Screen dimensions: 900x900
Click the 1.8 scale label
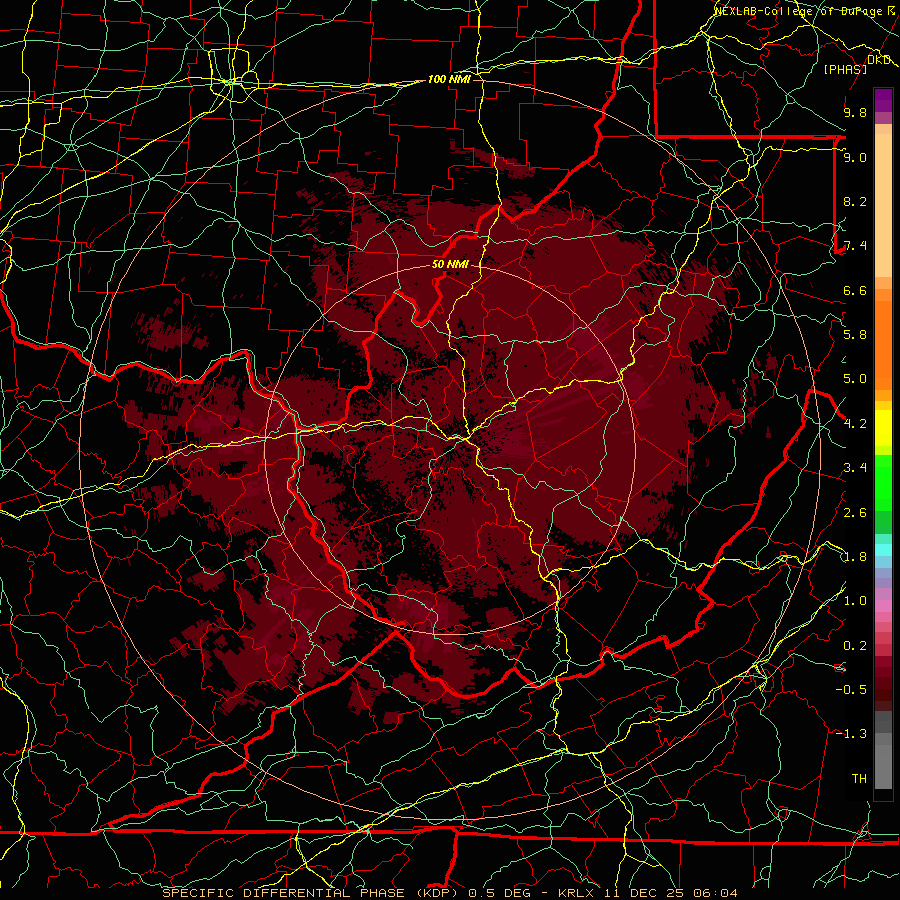[x=855, y=557]
